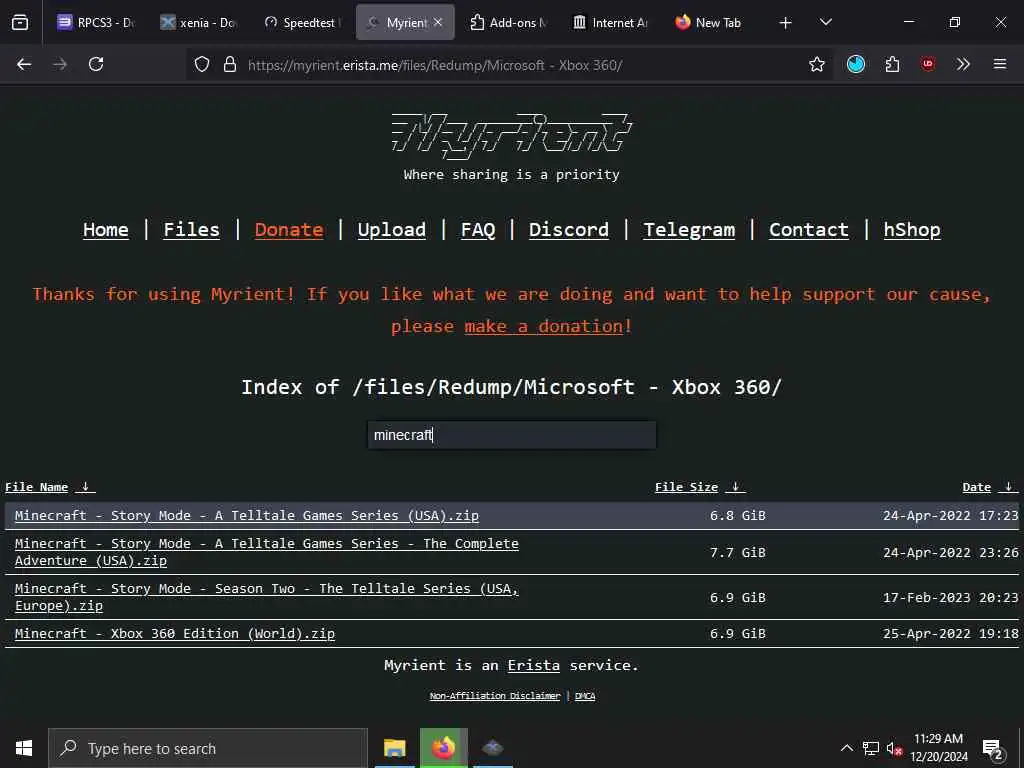Open the Telegram link
The image size is (1024, 768).
(x=689, y=230)
